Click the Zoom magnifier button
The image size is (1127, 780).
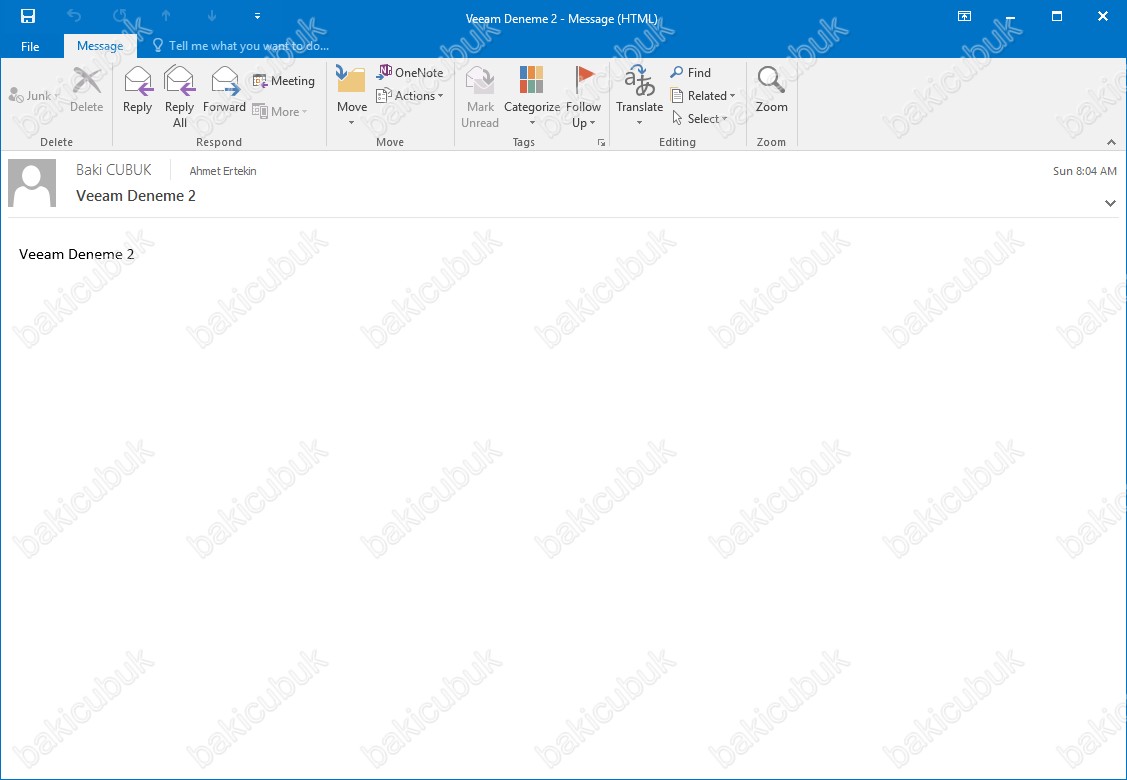tap(771, 89)
